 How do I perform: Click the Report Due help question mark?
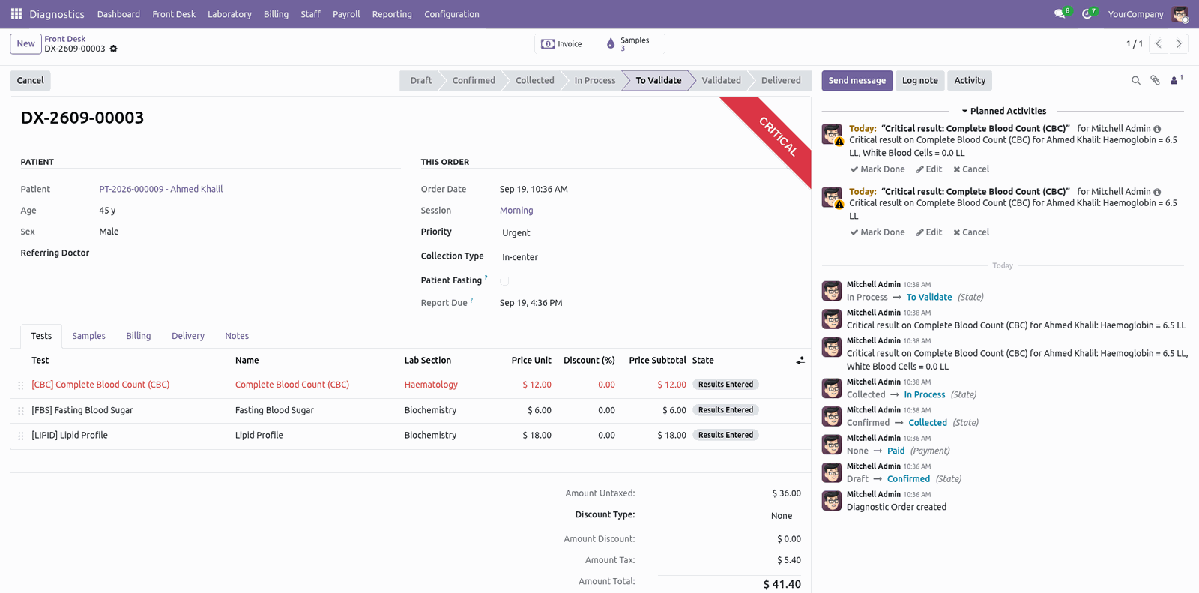coord(472,300)
